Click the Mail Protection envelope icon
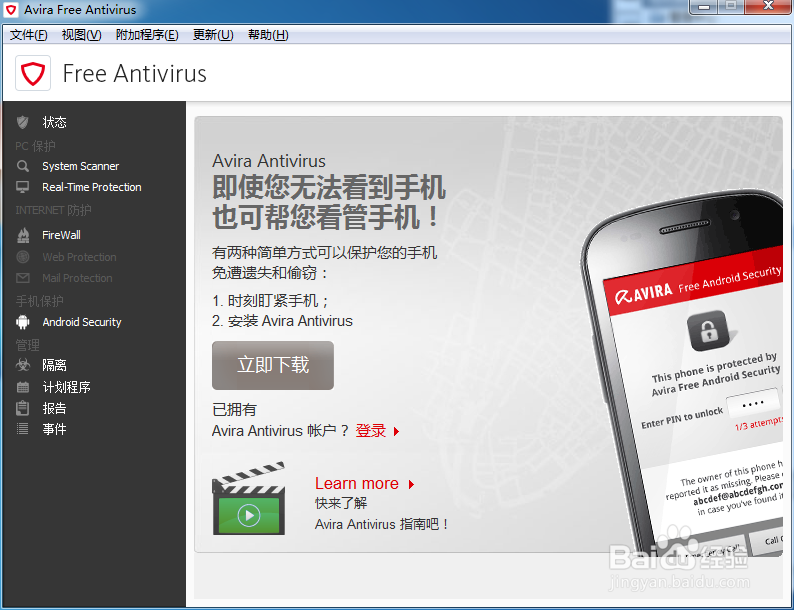 pos(23,278)
